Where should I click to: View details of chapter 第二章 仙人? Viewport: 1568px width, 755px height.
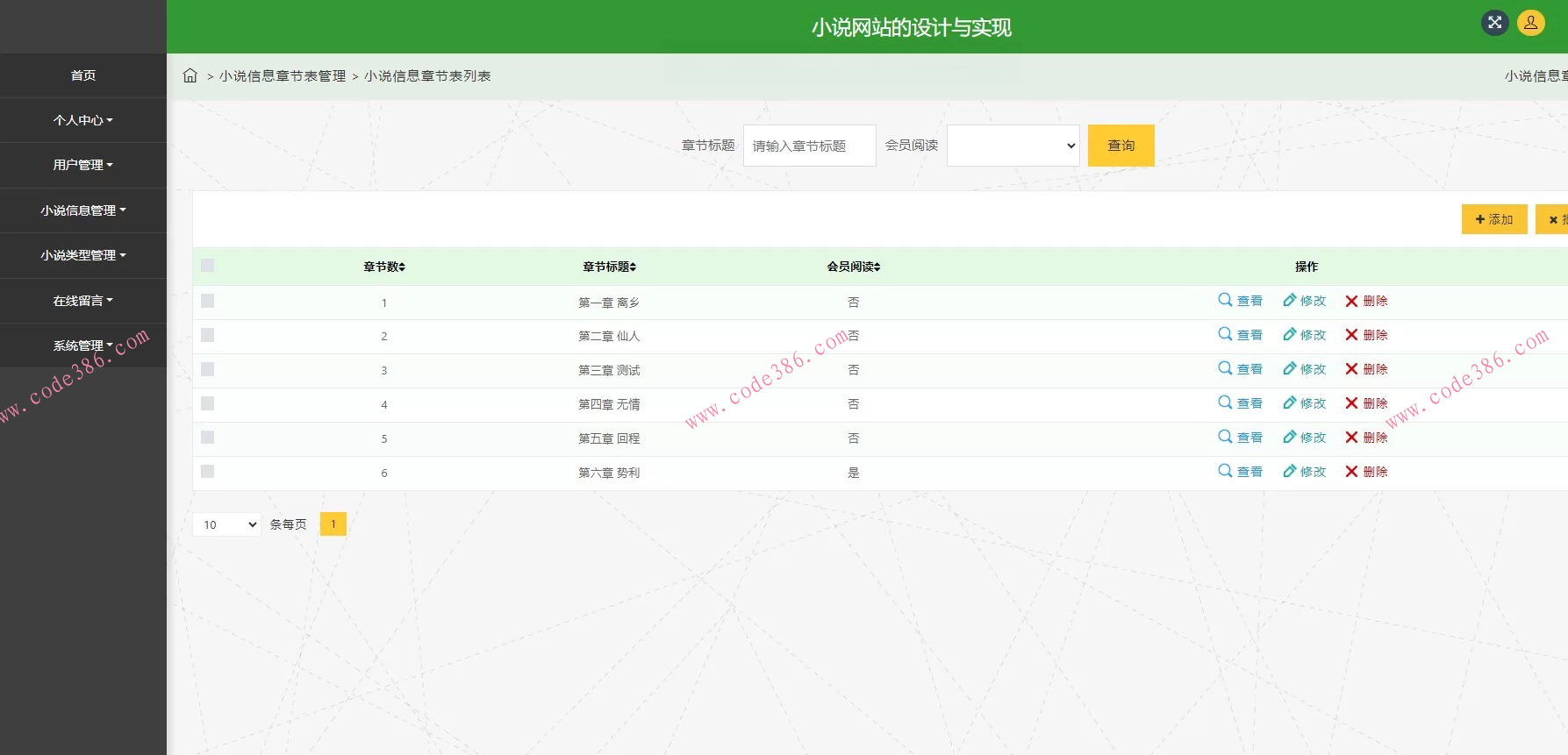tap(1240, 335)
